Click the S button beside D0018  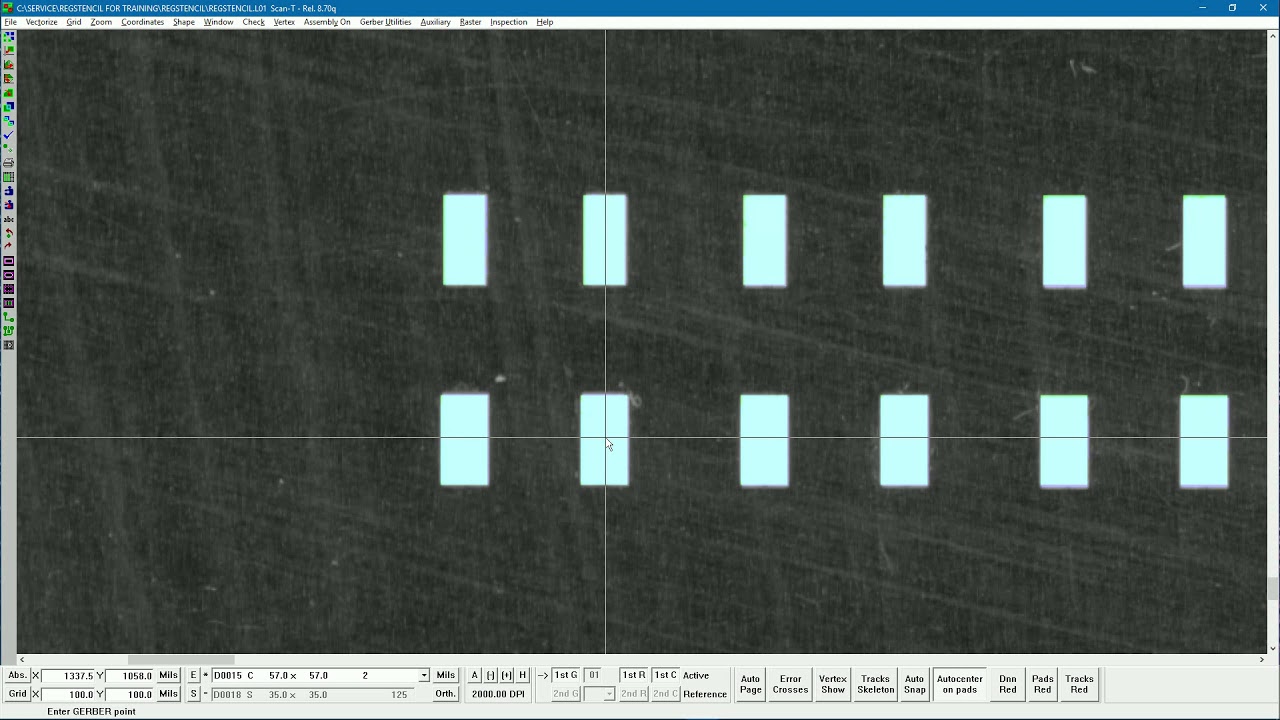[193, 694]
